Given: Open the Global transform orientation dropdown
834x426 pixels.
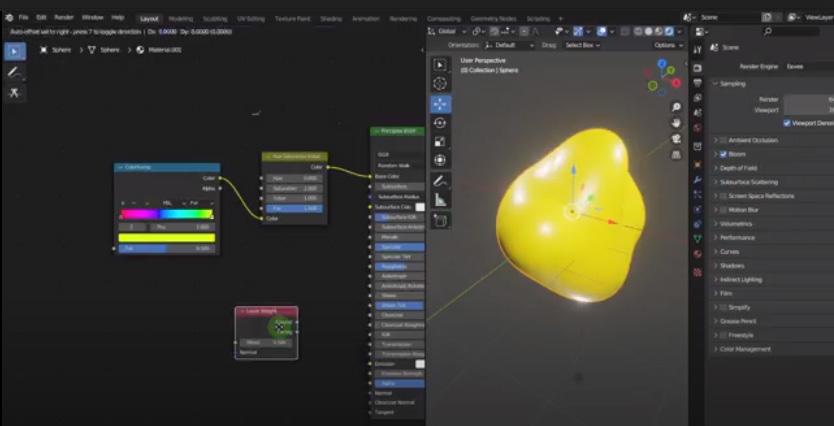Looking at the screenshot, I should 447,31.
